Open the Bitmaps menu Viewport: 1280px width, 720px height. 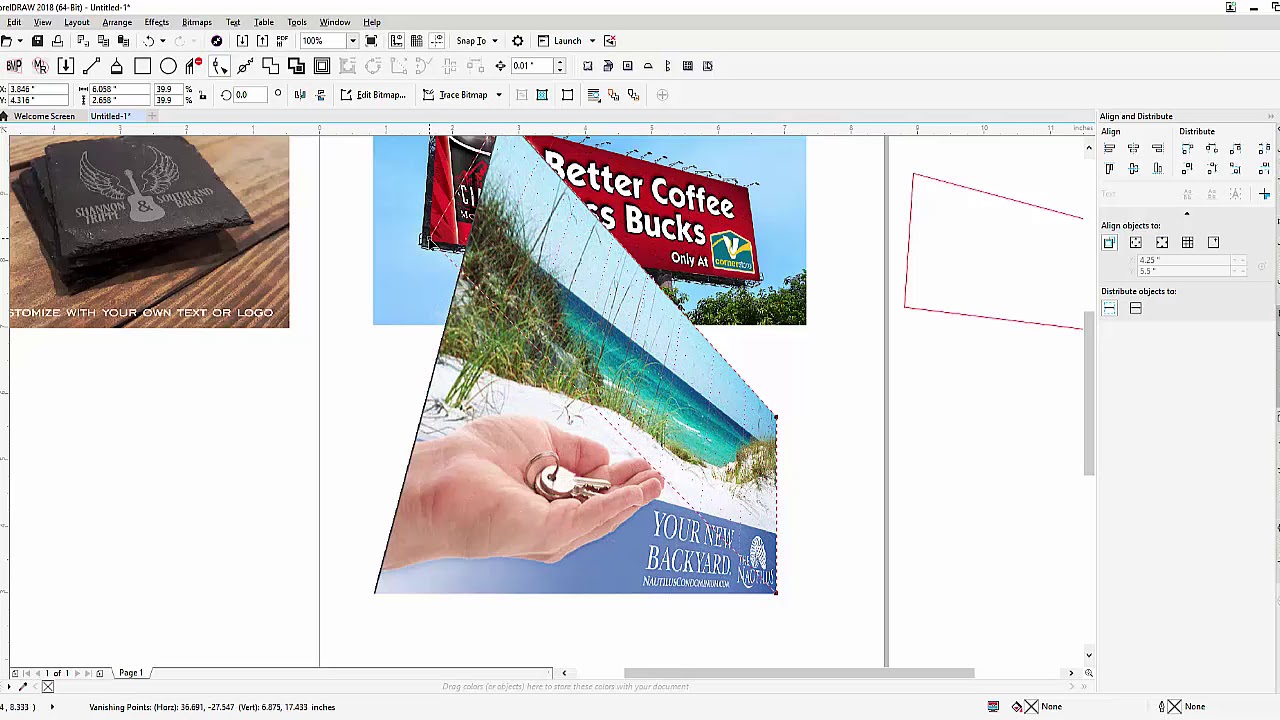tap(197, 22)
